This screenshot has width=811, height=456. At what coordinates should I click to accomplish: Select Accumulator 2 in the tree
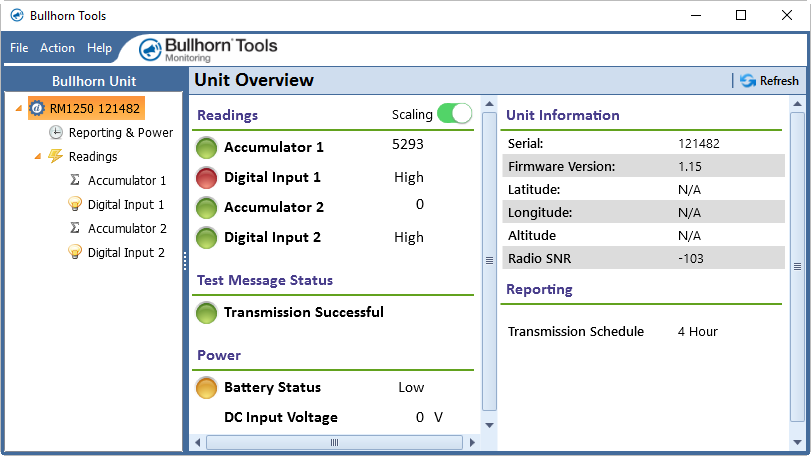pyautogui.click(x=127, y=229)
